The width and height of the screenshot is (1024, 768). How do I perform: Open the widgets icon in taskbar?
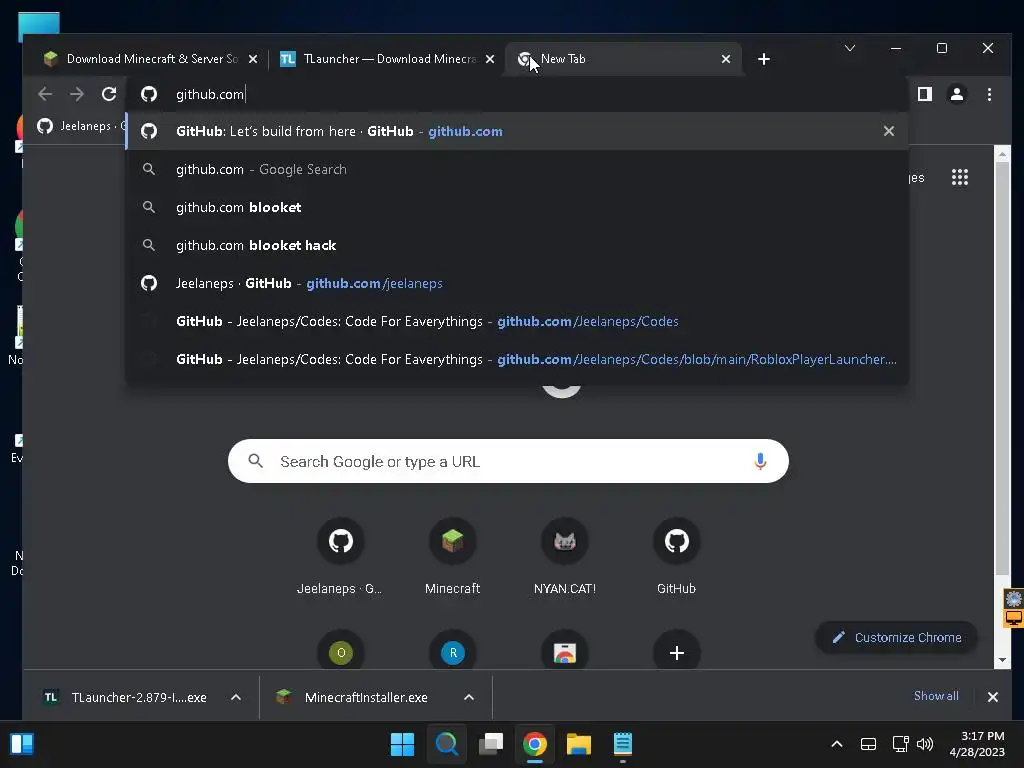point(22,744)
